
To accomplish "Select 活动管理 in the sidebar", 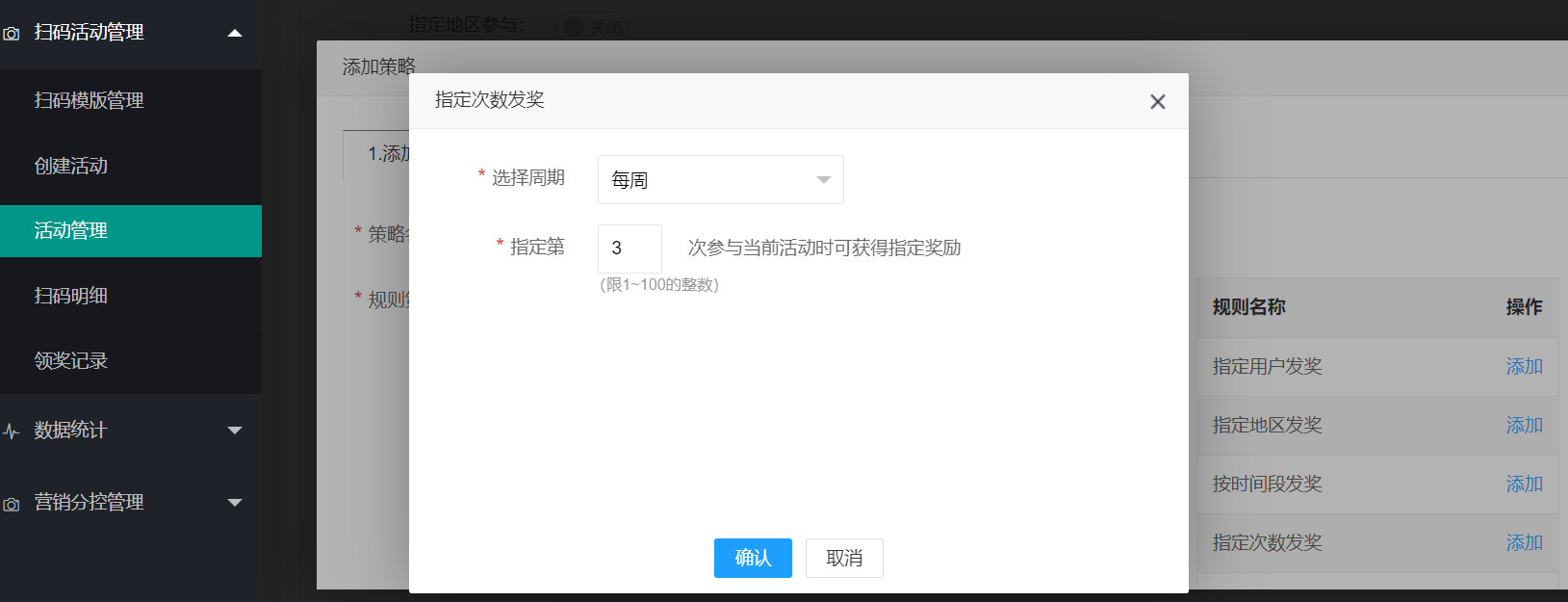I will [x=131, y=231].
